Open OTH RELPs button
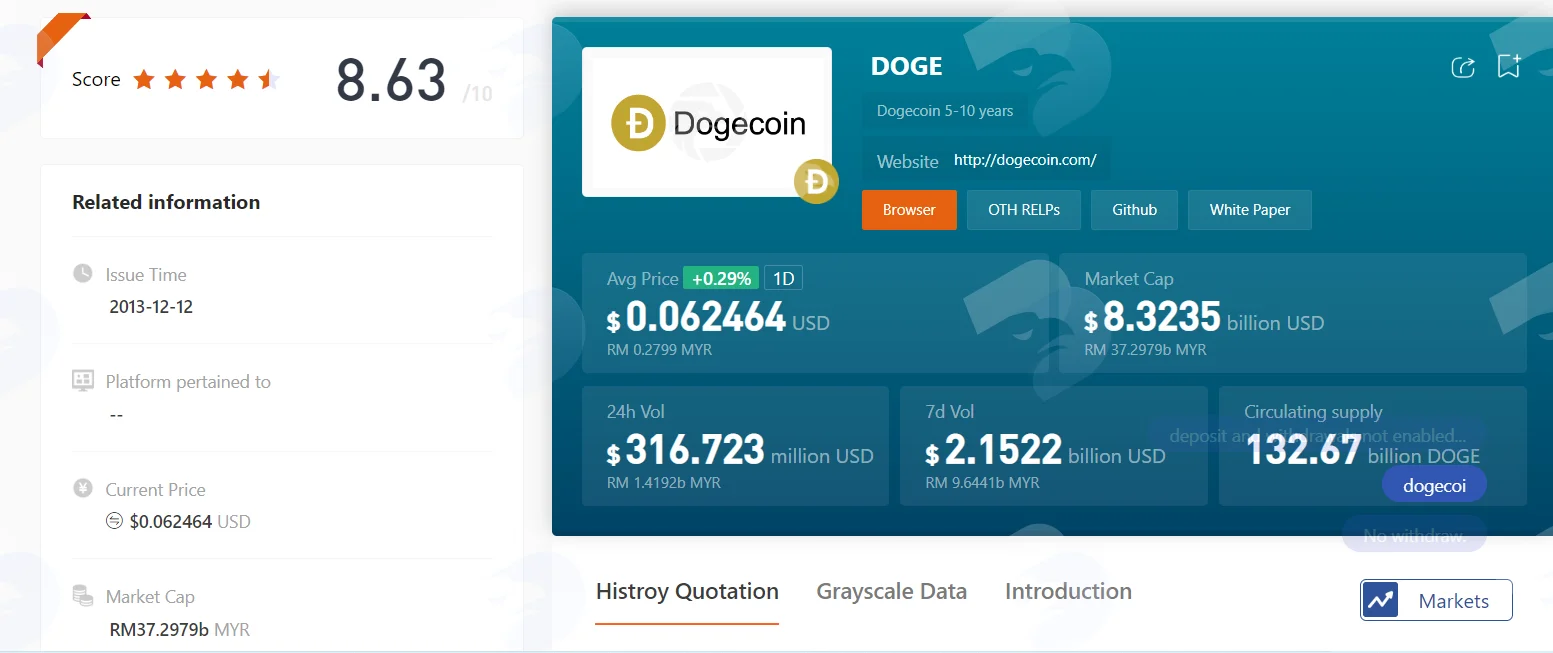This screenshot has height=653, width=1553. pos(1024,210)
